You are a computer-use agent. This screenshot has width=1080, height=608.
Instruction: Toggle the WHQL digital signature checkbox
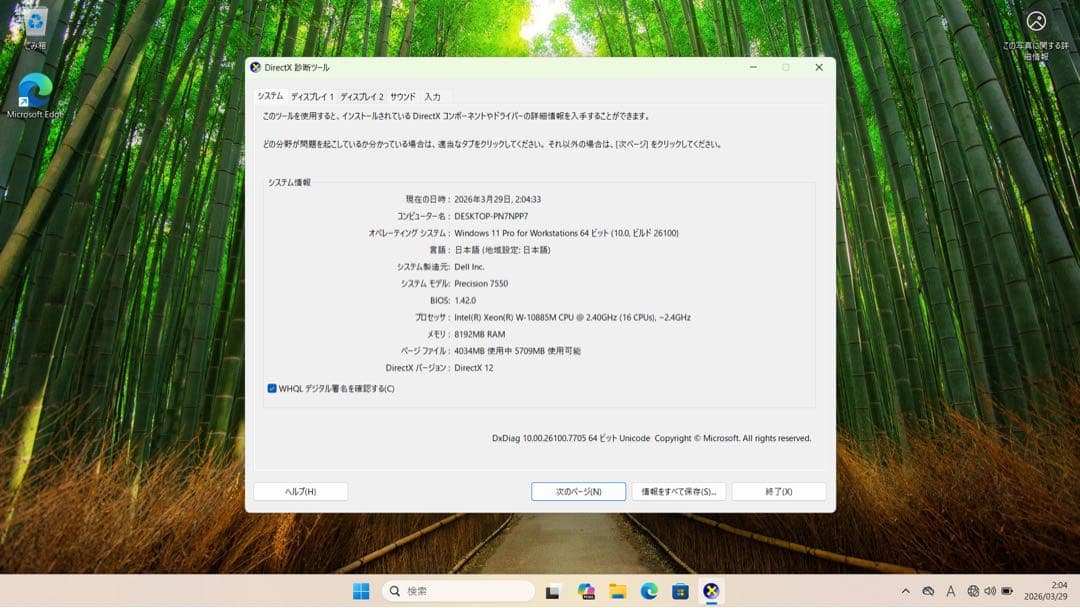(x=272, y=388)
